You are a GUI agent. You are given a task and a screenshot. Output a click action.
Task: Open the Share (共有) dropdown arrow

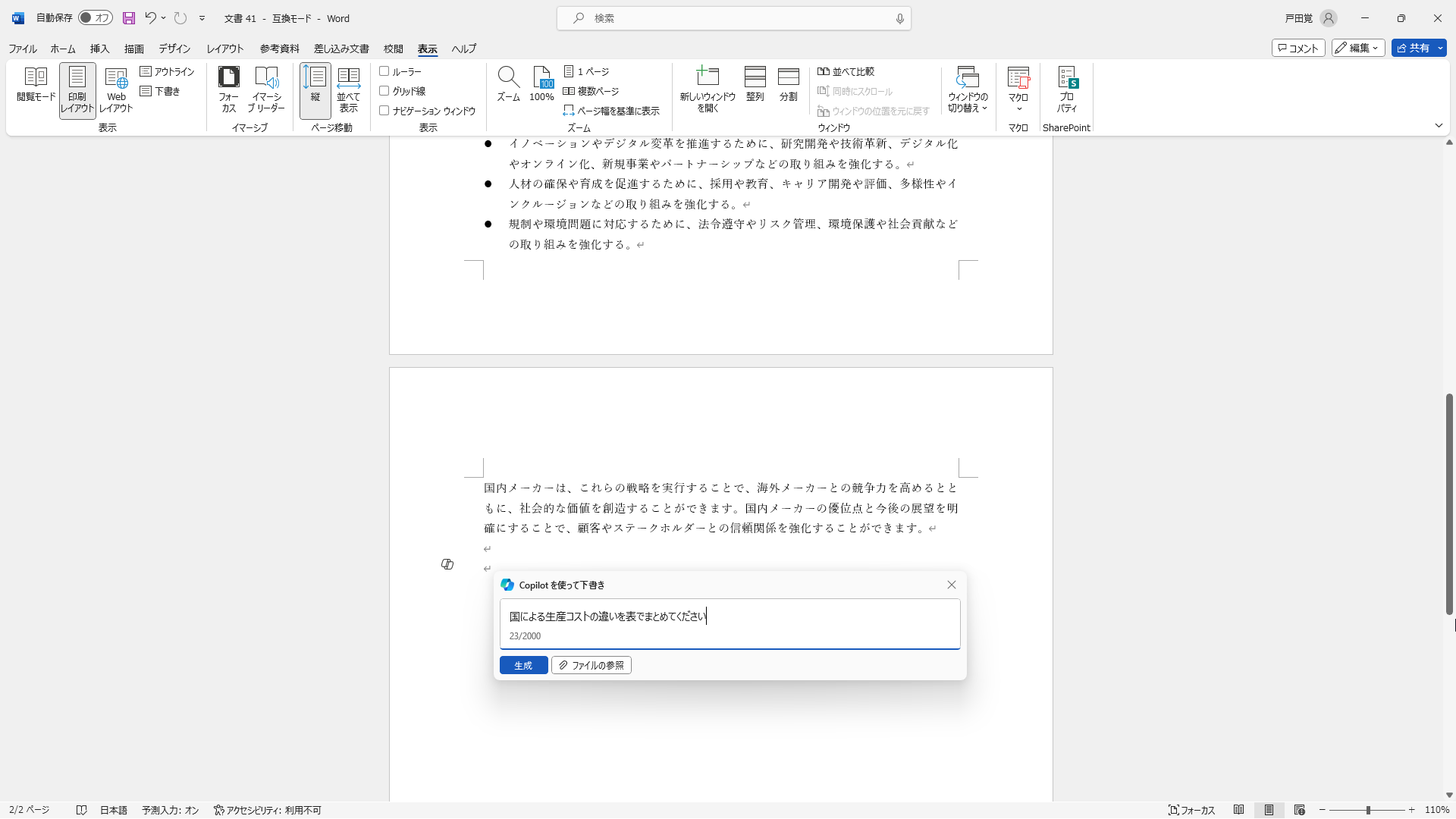[1440, 48]
